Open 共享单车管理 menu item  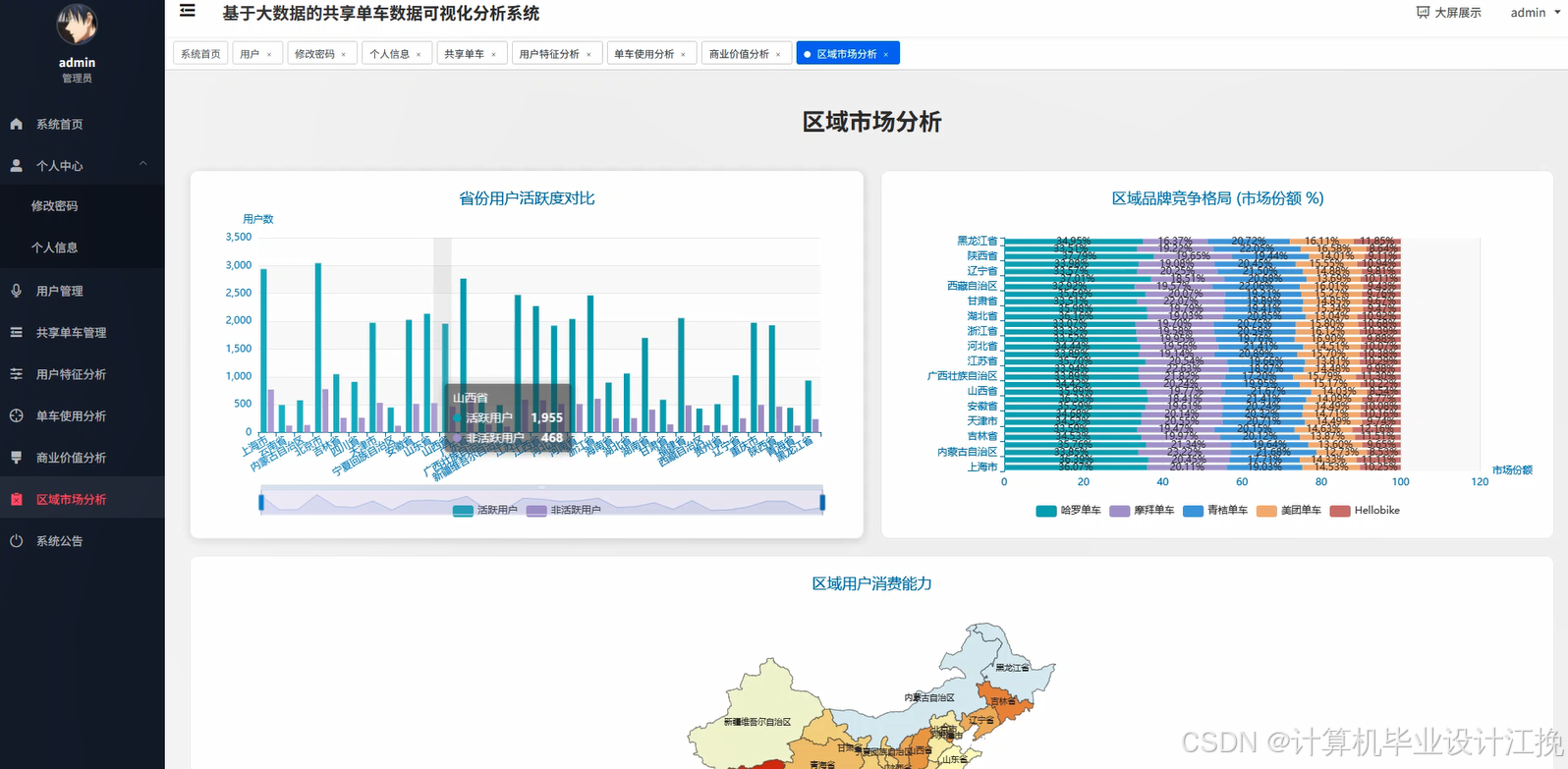click(x=83, y=332)
